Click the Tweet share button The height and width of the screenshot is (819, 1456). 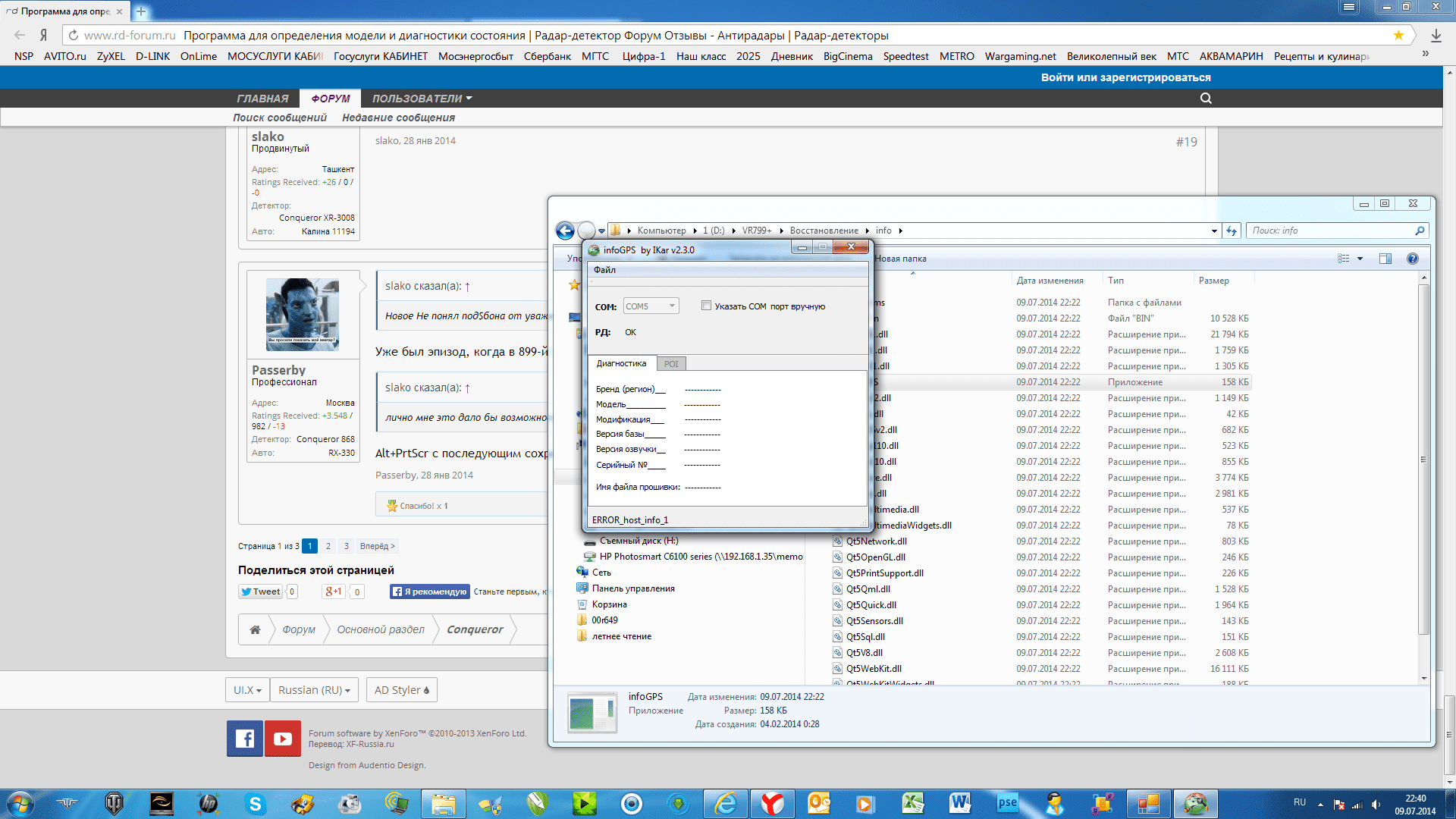[260, 591]
